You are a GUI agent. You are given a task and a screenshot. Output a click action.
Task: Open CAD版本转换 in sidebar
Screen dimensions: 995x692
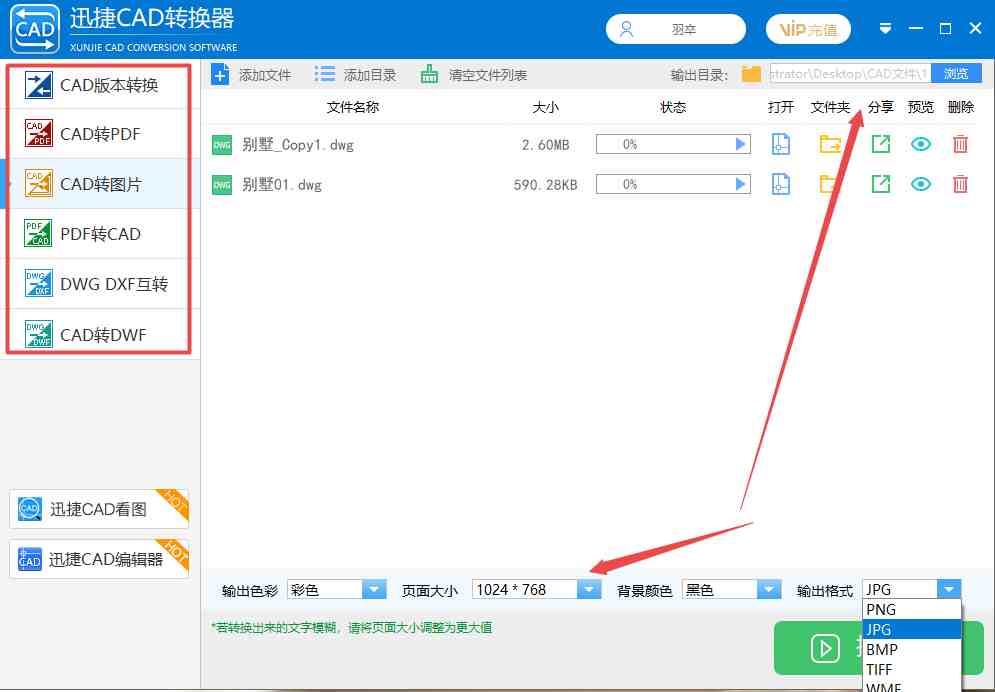[100, 85]
